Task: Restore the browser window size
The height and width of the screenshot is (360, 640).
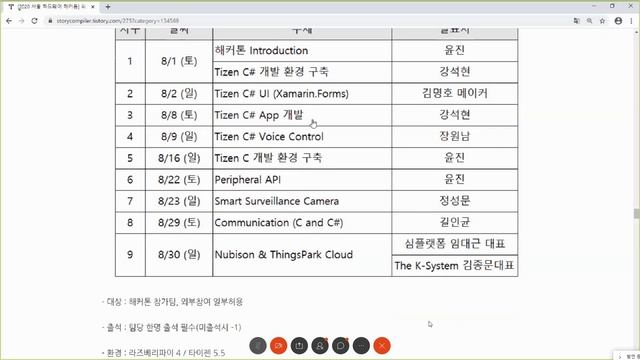Action: [x=612, y=6]
